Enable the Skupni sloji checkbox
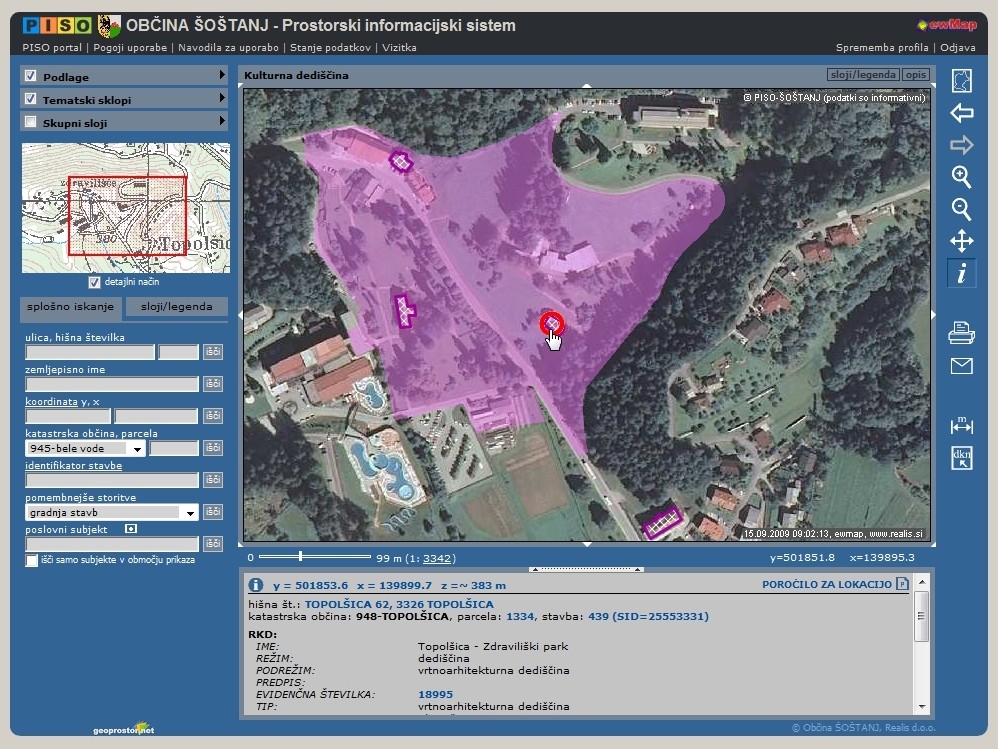 point(31,122)
